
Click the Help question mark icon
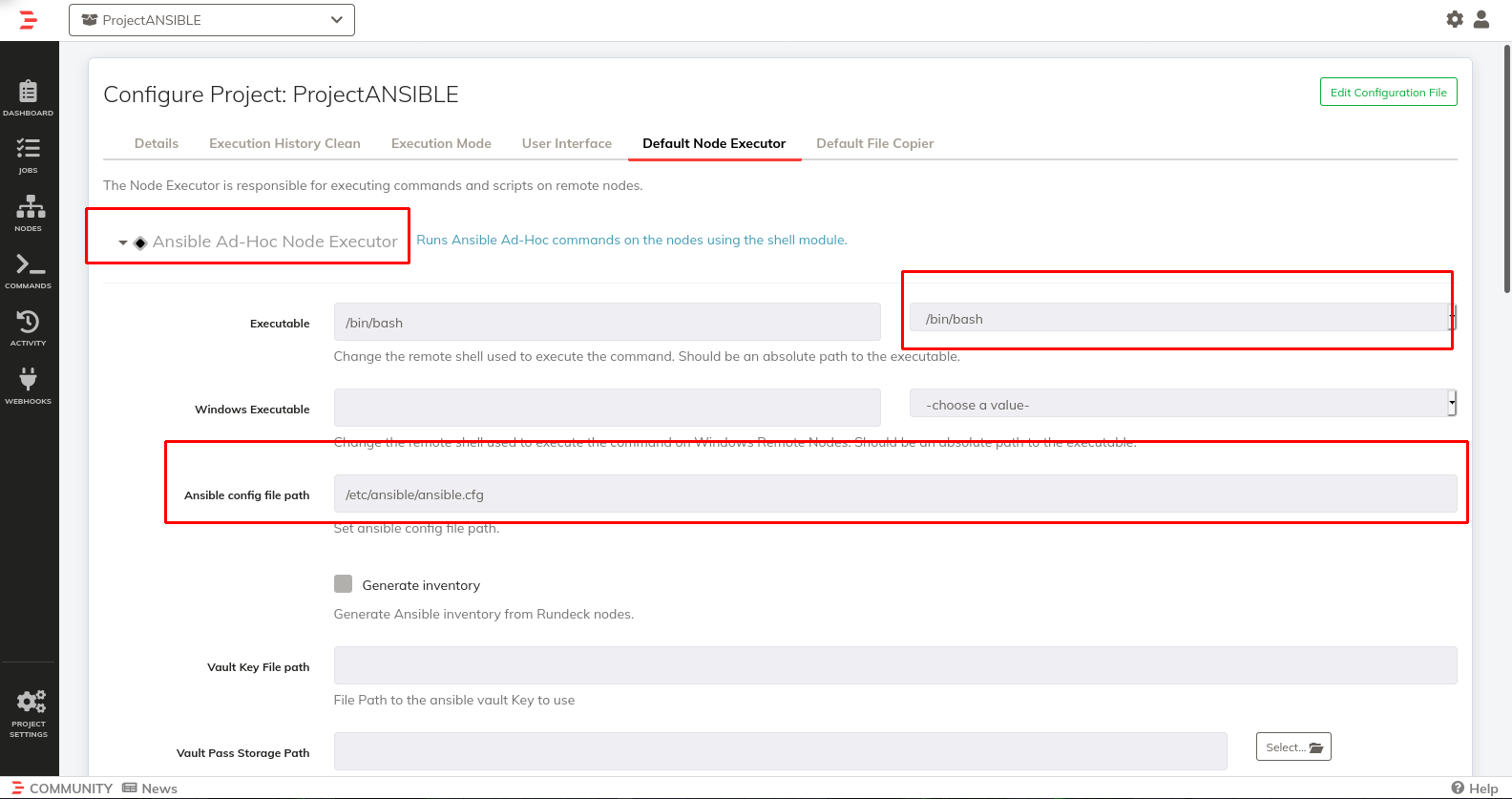coord(1458,788)
